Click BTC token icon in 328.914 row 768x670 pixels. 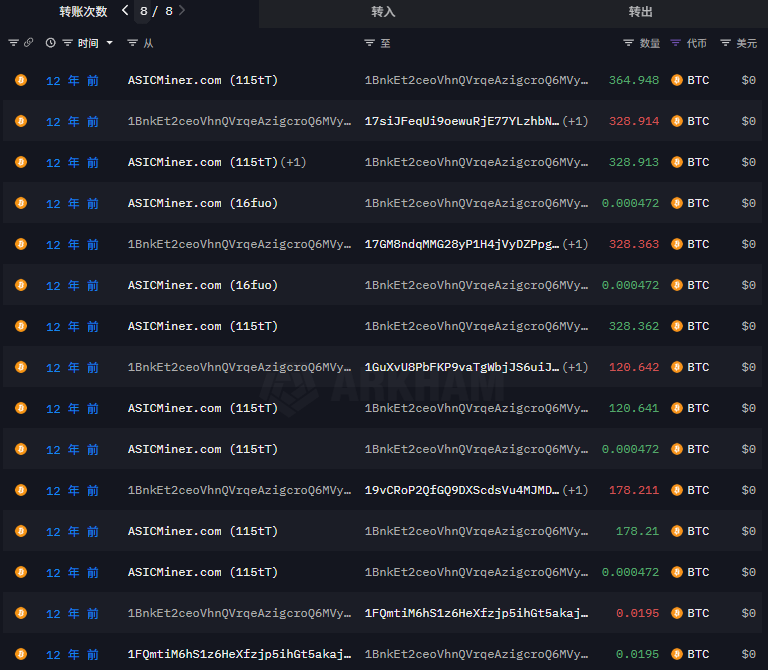pyautogui.click(x=677, y=121)
